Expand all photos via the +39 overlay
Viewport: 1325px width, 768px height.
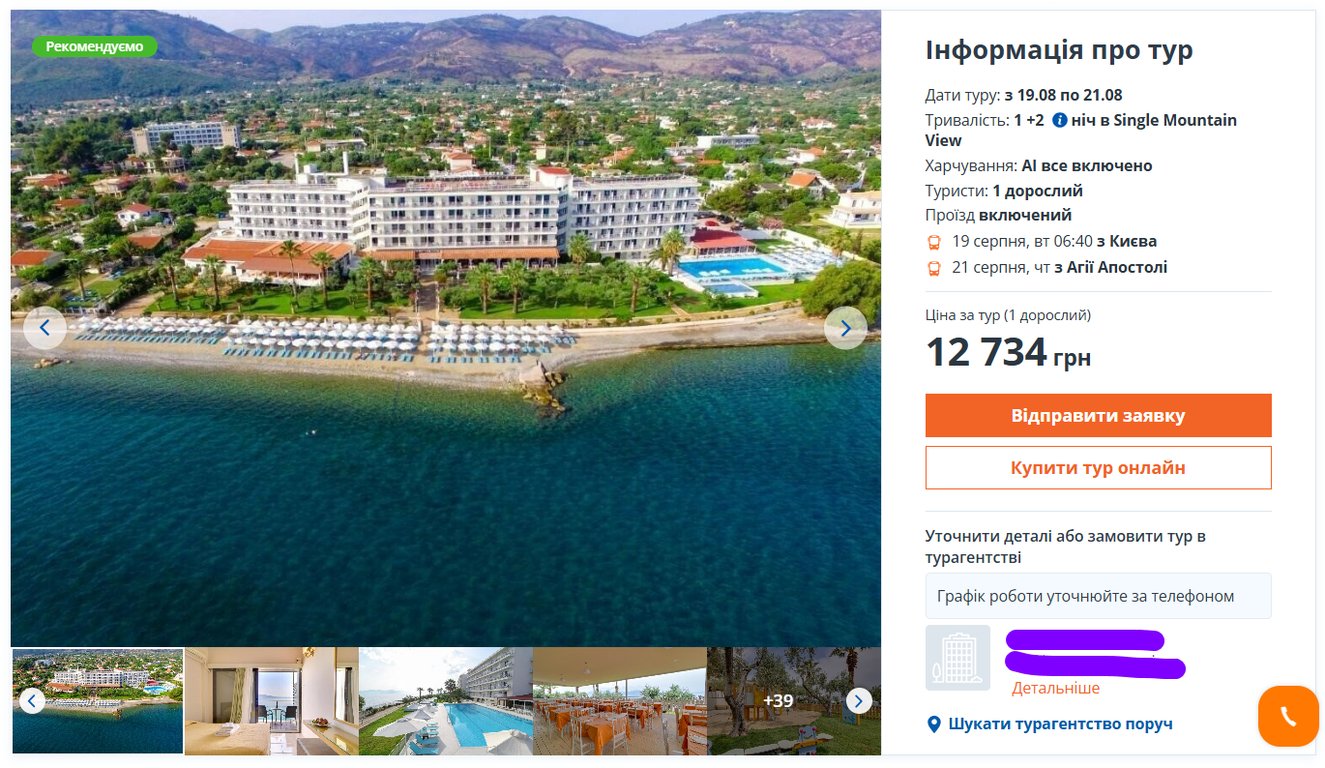pyautogui.click(x=776, y=701)
